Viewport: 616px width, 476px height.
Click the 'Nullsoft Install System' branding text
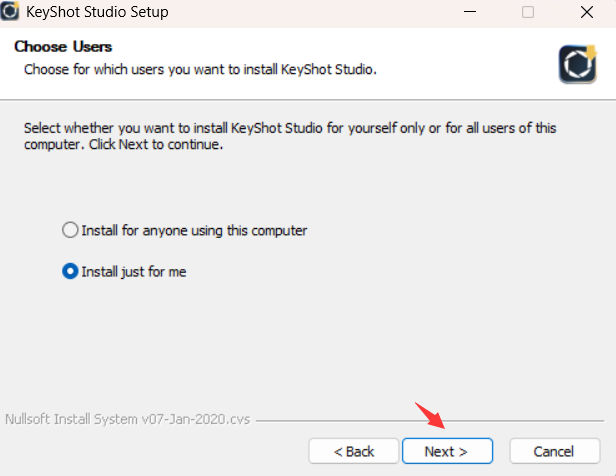127,420
